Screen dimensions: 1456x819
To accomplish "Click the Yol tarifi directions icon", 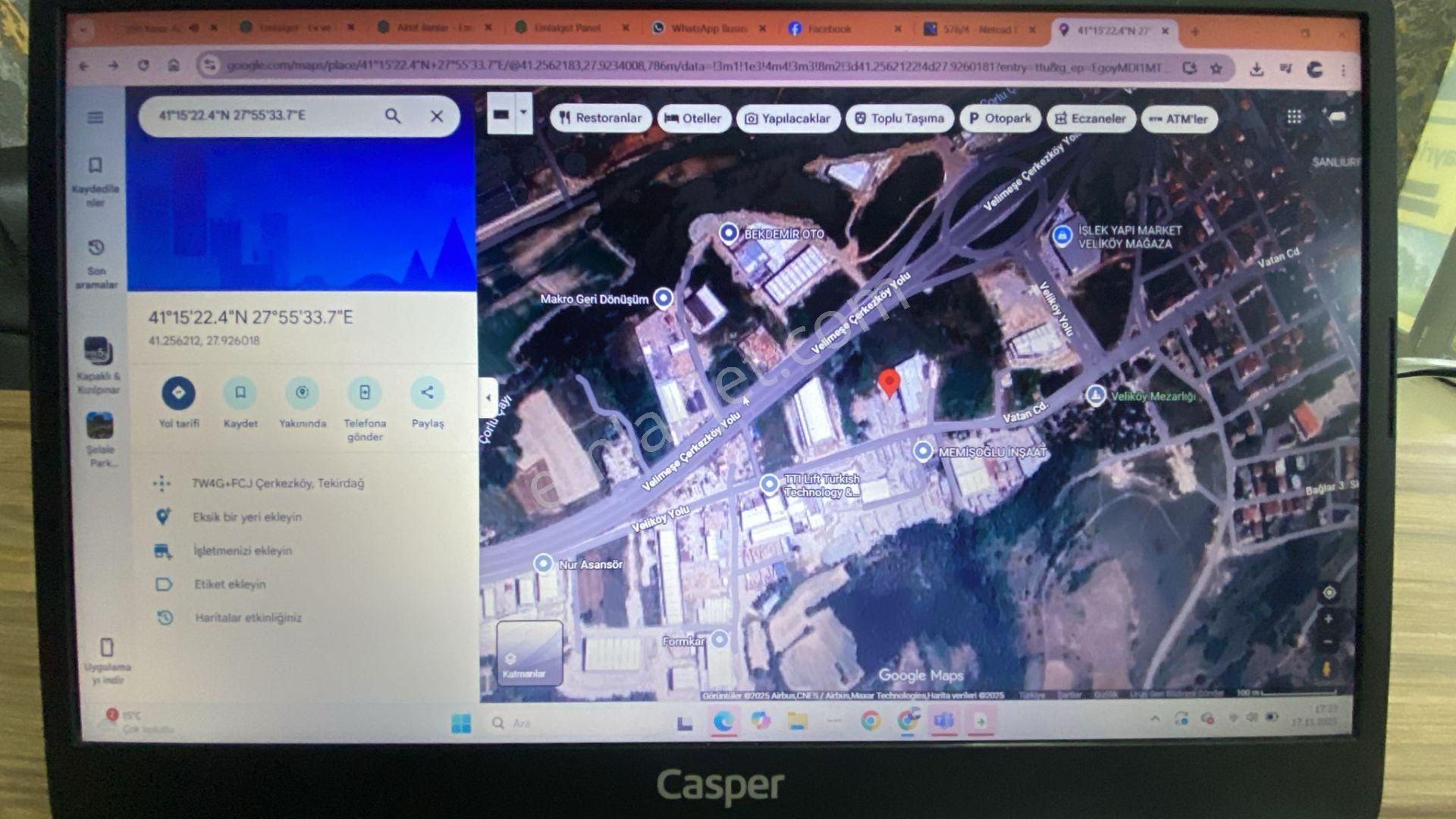I will [178, 393].
